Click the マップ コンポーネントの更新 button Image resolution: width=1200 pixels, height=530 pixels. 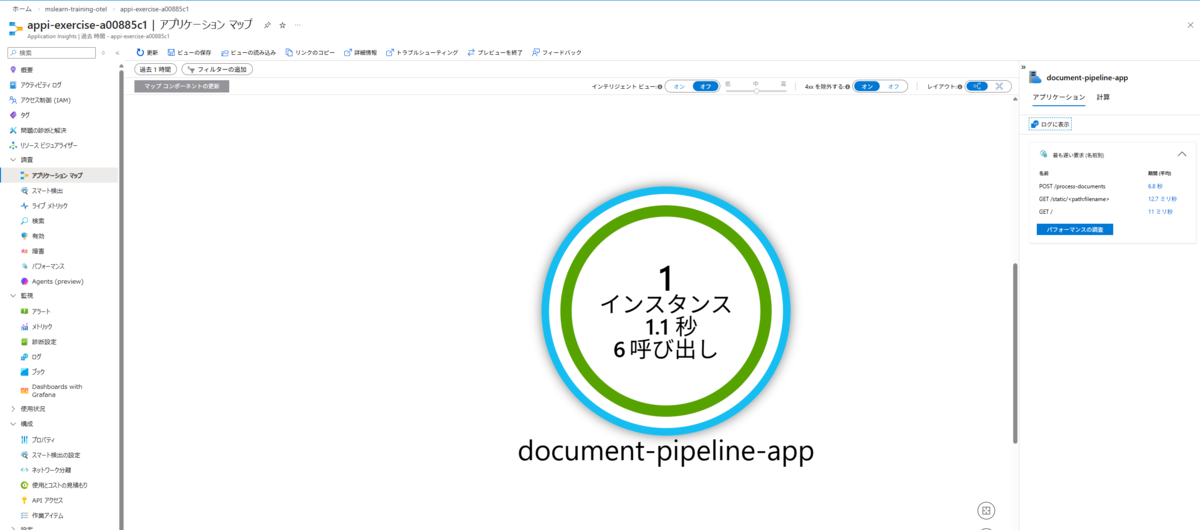(182, 86)
